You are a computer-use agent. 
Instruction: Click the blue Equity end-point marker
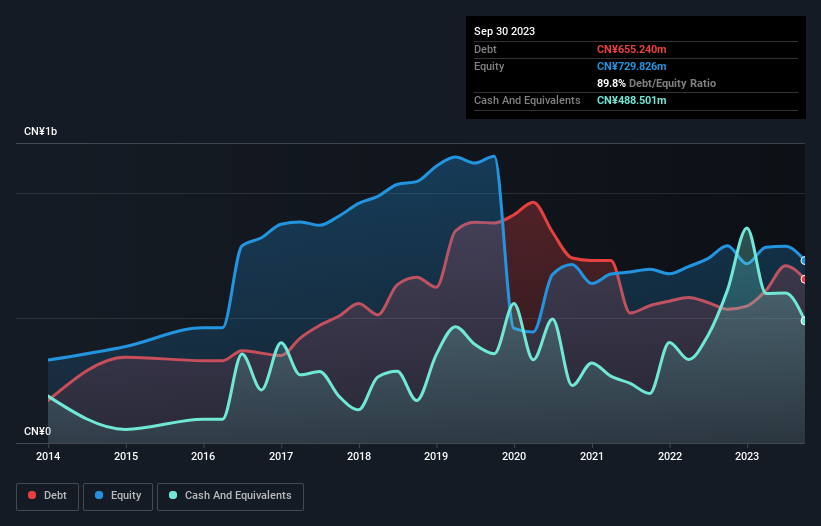point(804,261)
